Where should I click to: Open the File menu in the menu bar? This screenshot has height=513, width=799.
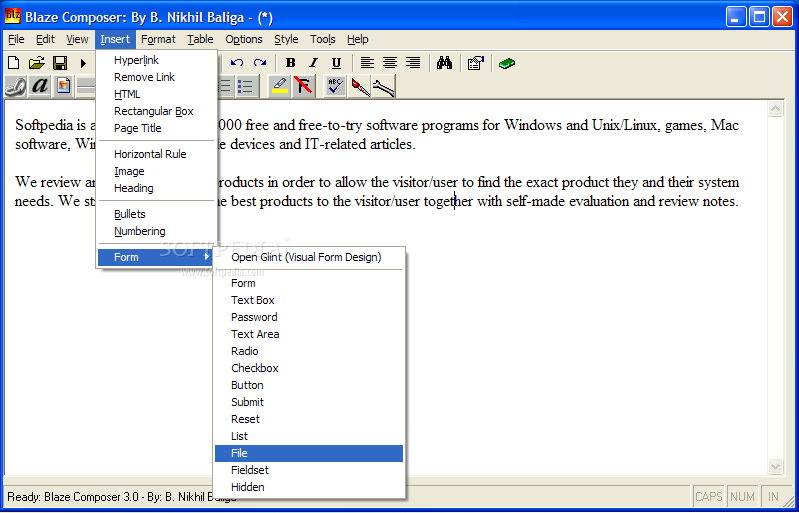coord(16,39)
